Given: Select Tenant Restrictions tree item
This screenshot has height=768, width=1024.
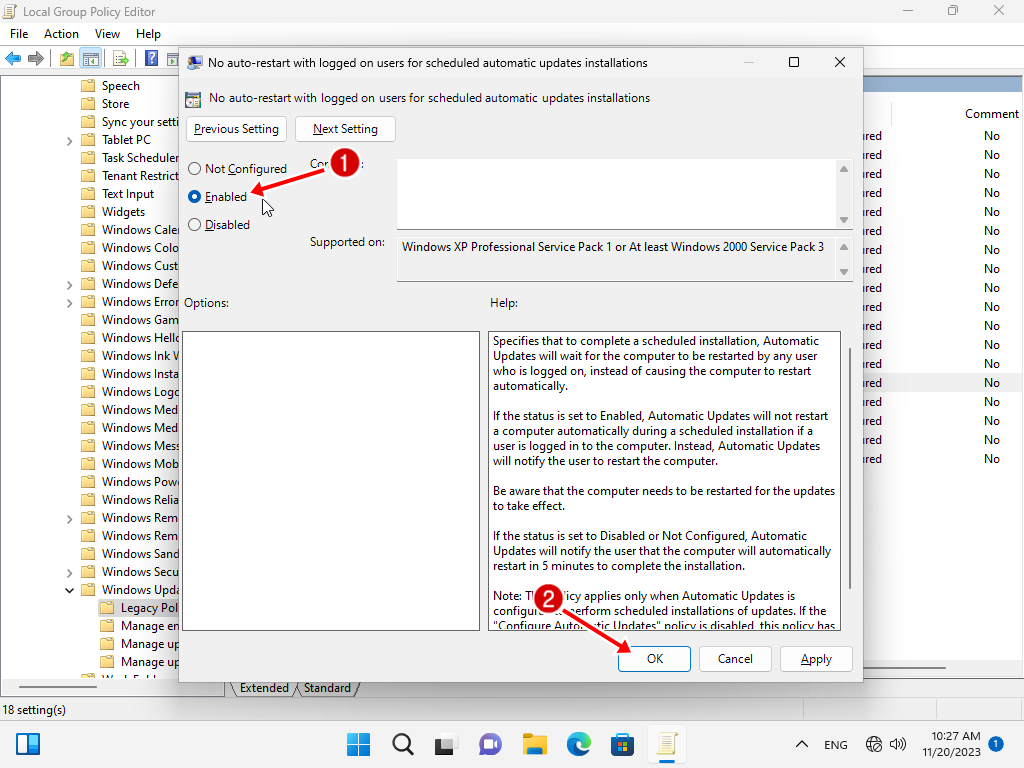Looking at the screenshot, I should 140,176.
